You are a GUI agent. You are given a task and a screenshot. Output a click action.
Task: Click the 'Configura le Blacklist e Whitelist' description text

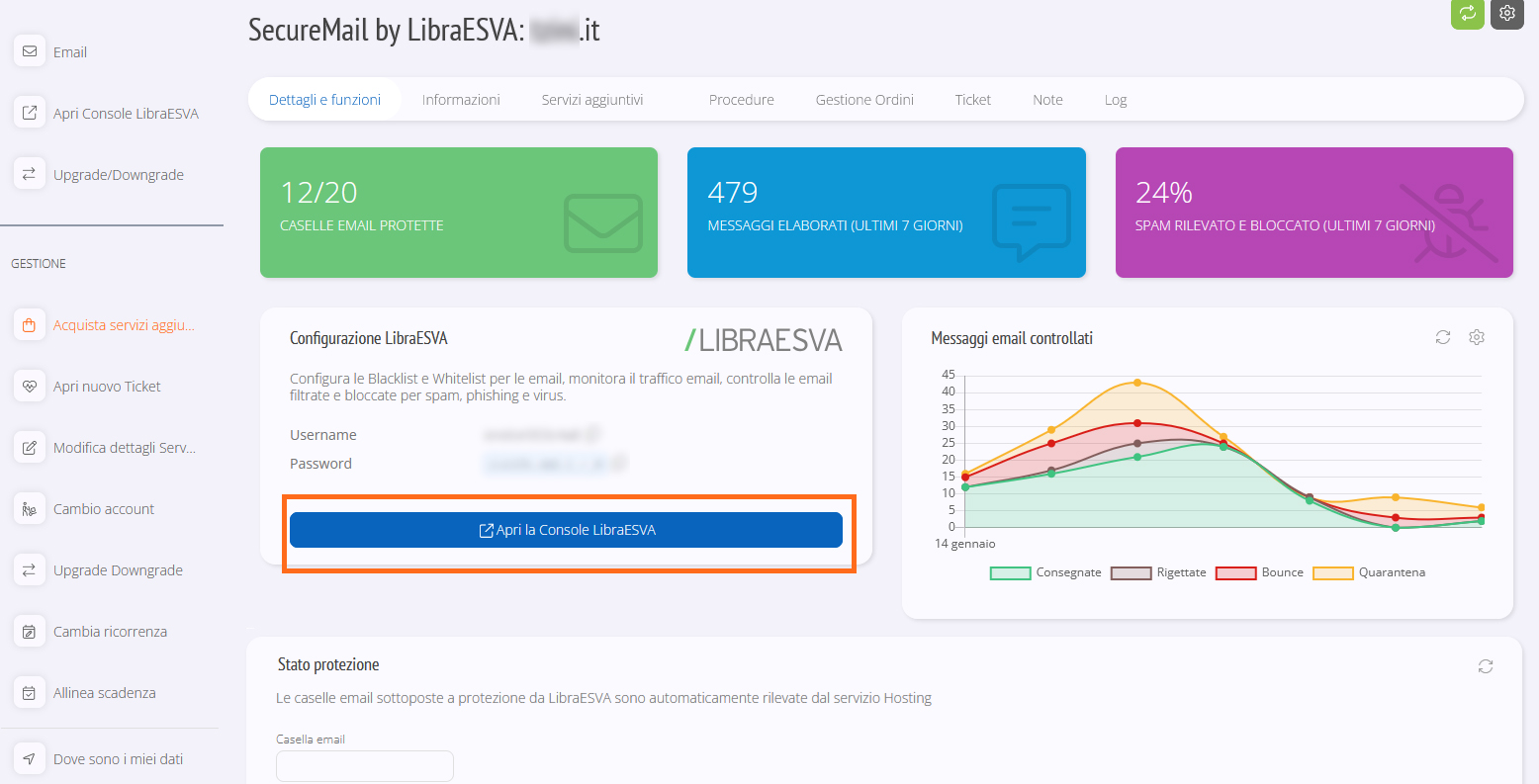tap(561, 387)
